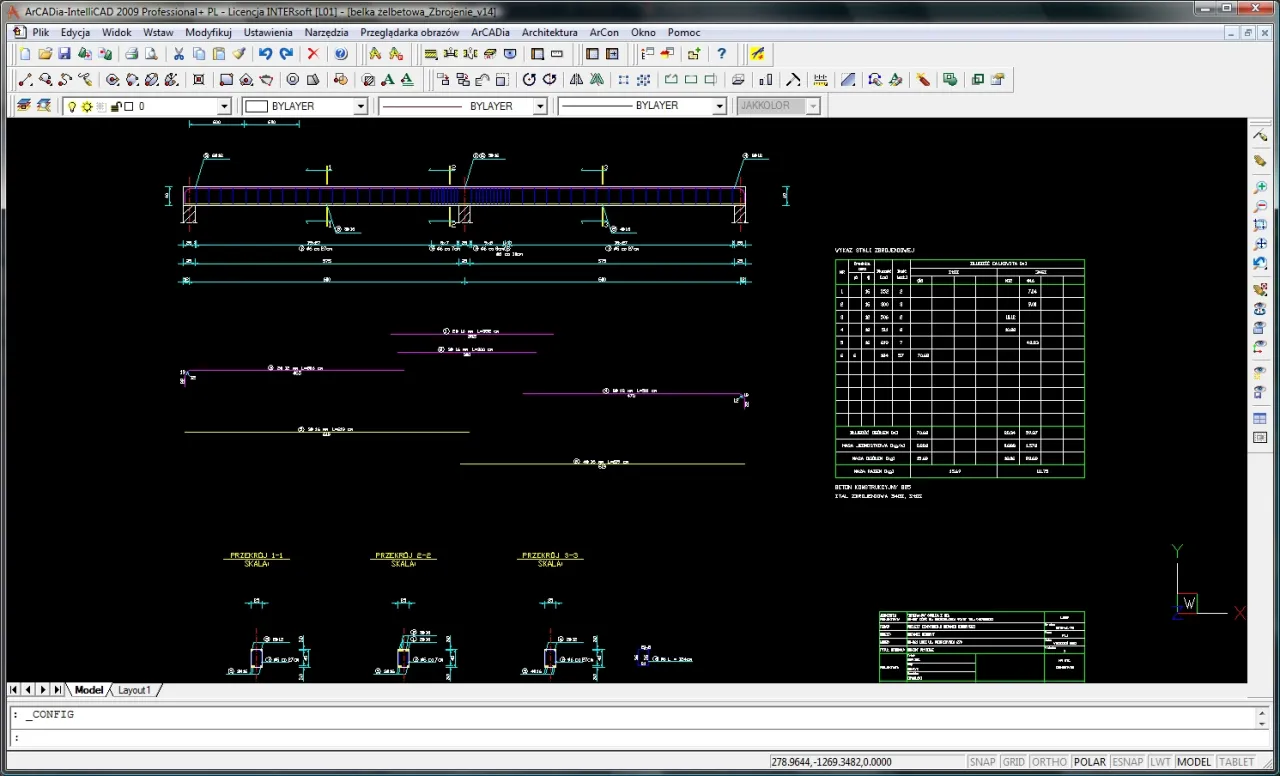Image resolution: width=1280 pixels, height=776 pixels.
Task: Click the Print icon in toolbar
Action: coord(130,54)
